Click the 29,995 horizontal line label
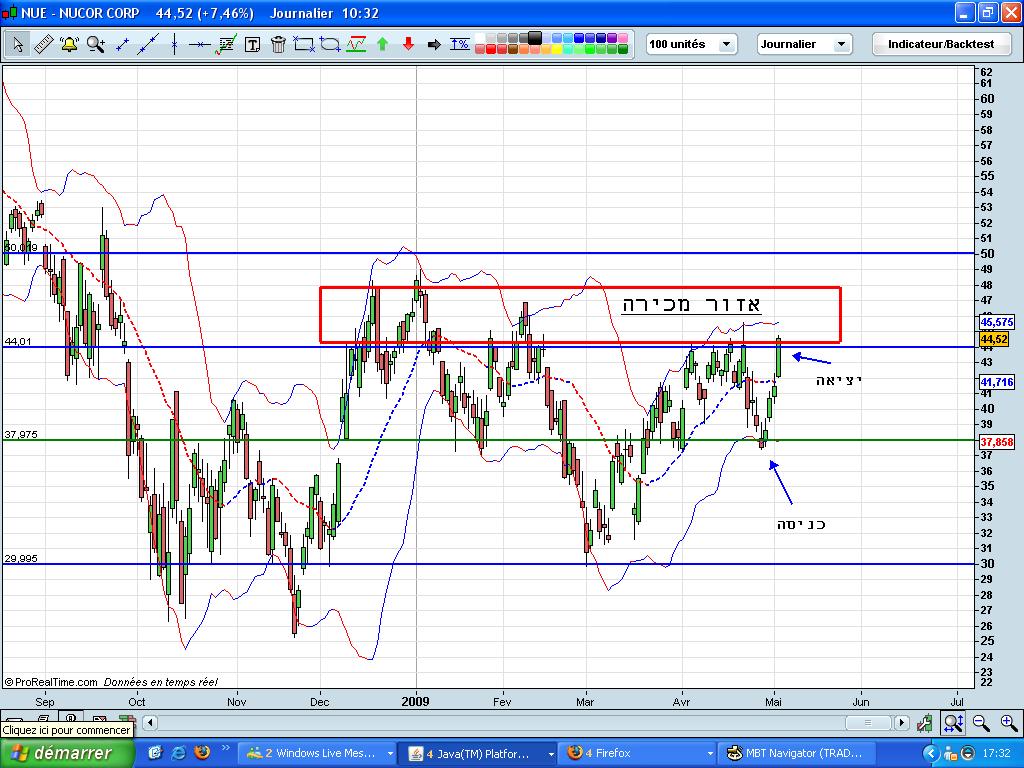The height and width of the screenshot is (768, 1024). (21, 558)
